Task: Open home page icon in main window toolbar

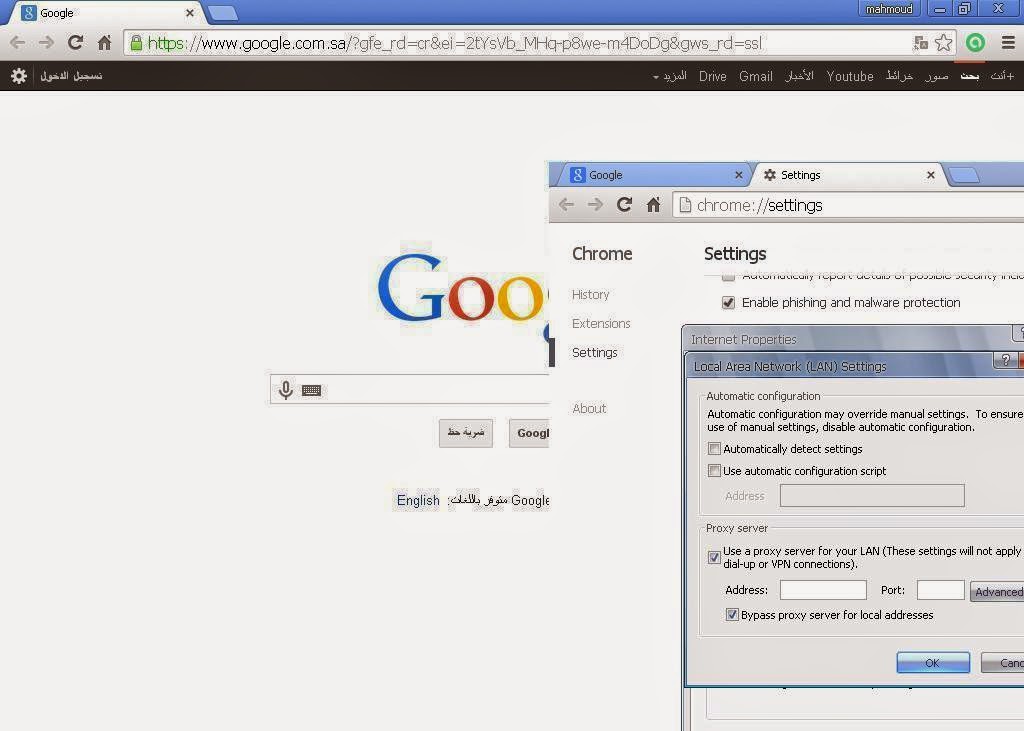Action: (104, 43)
